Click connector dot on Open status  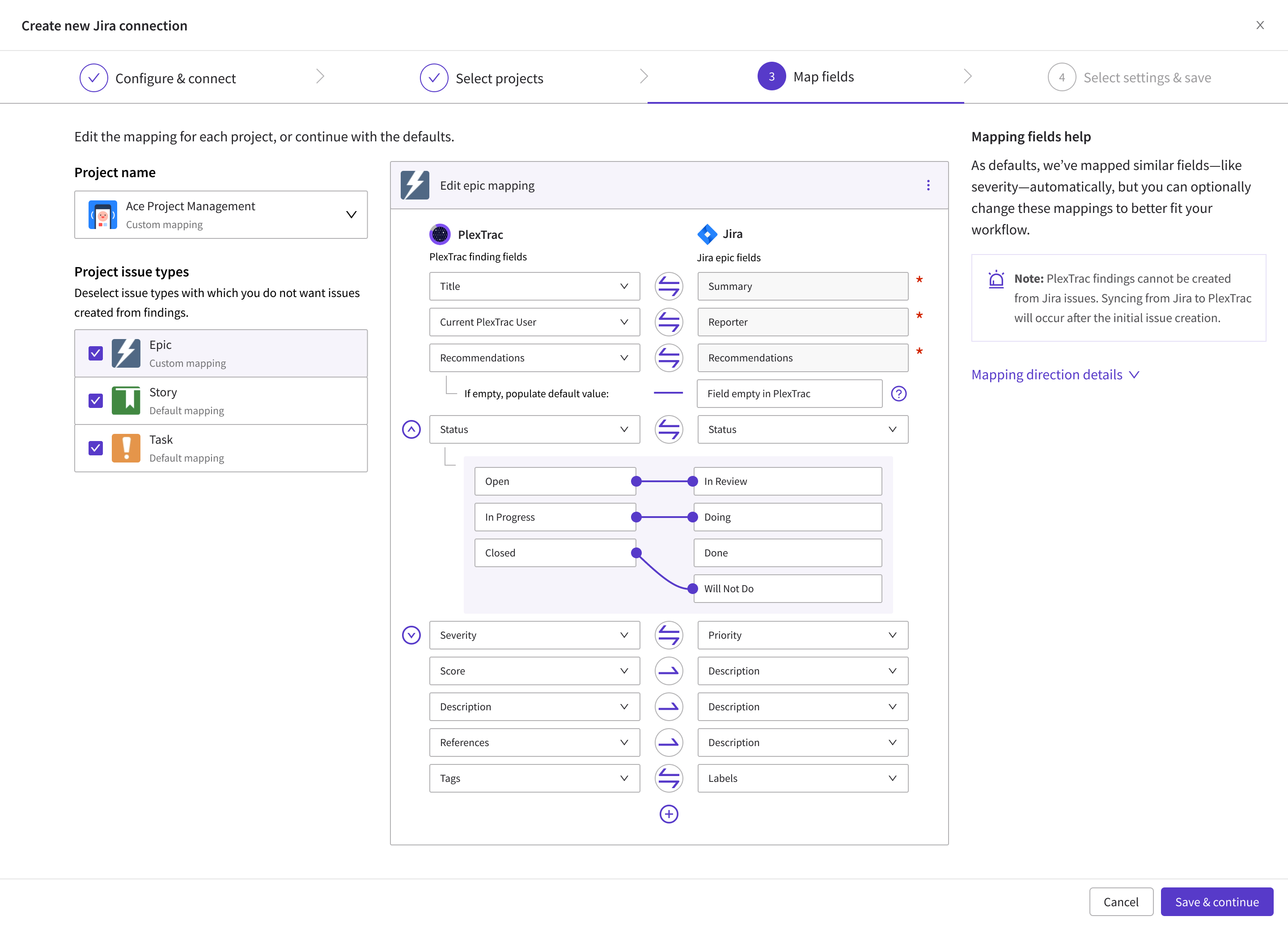click(x=636, y=481)
